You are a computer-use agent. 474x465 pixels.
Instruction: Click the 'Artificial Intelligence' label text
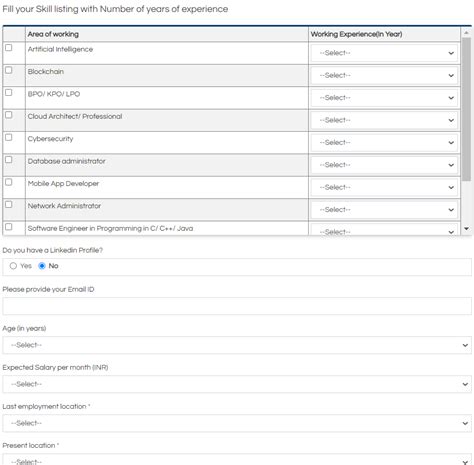pos(60,49)
